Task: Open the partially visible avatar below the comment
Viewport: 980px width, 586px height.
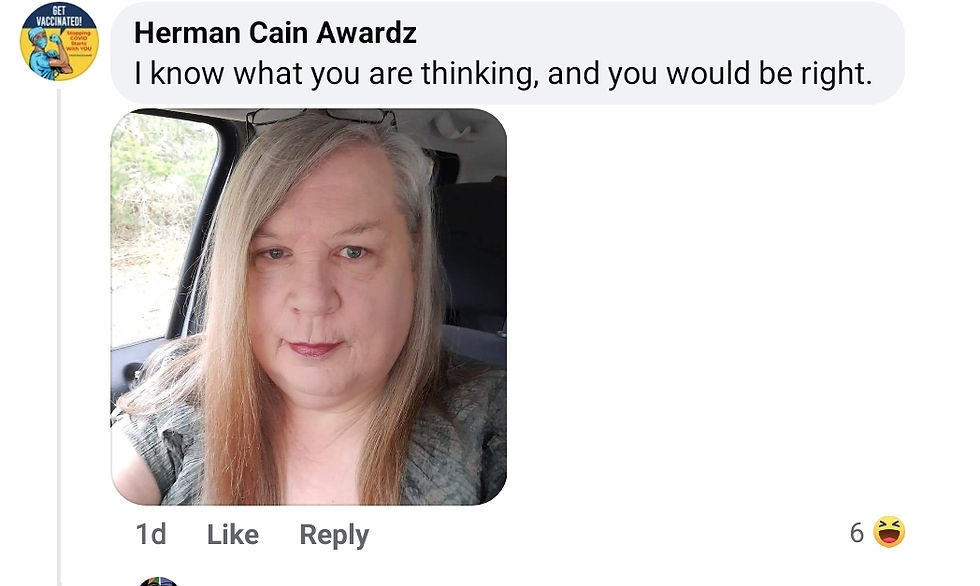Action: coord(158,582)
